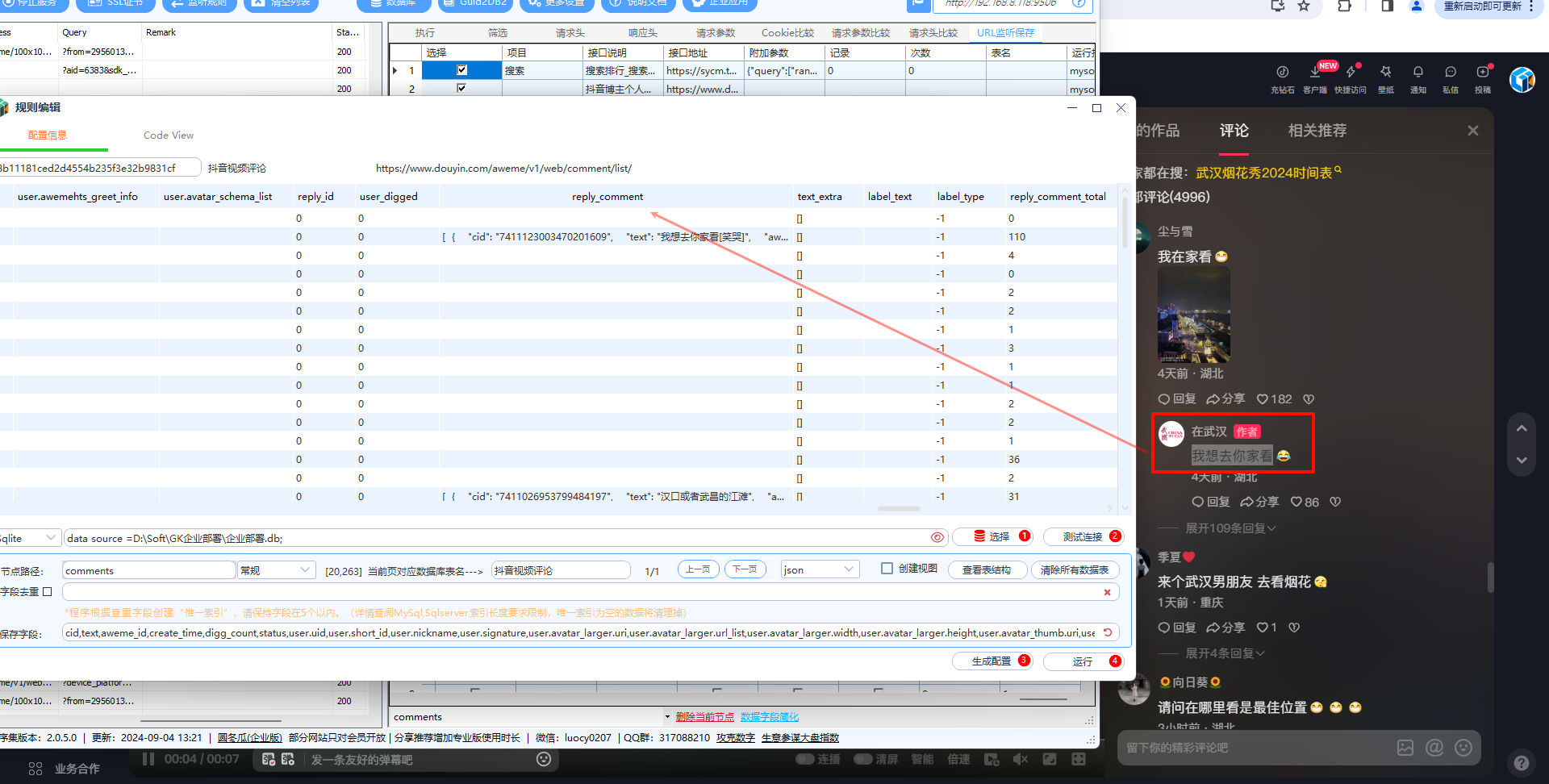Open danmaku settings button
This screenshot has height=784, width=1549.
tap(288, 759)
